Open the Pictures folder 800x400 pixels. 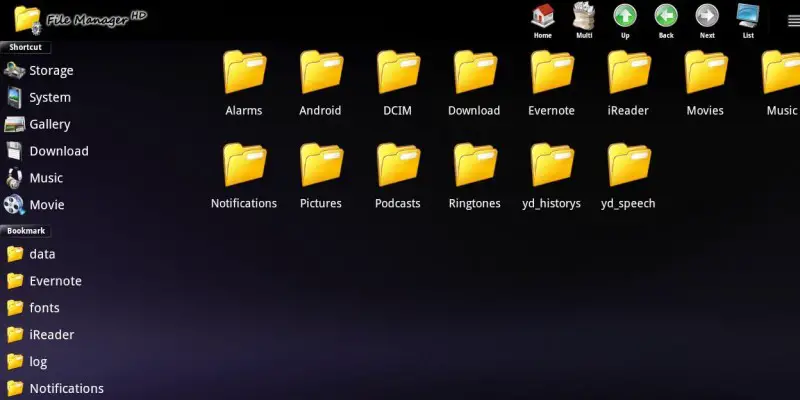(320, 177)
